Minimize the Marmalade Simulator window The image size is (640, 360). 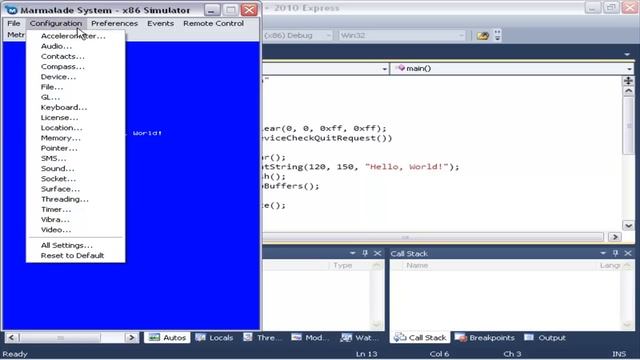coord(212,10)
